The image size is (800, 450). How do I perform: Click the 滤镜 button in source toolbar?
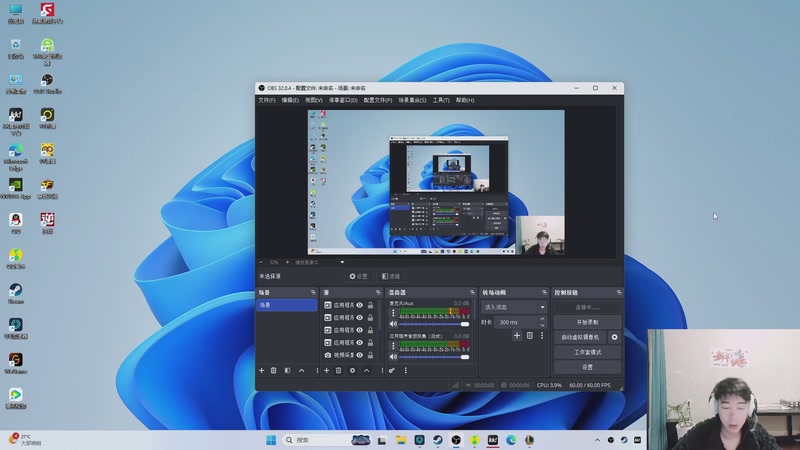coord(391,276)
